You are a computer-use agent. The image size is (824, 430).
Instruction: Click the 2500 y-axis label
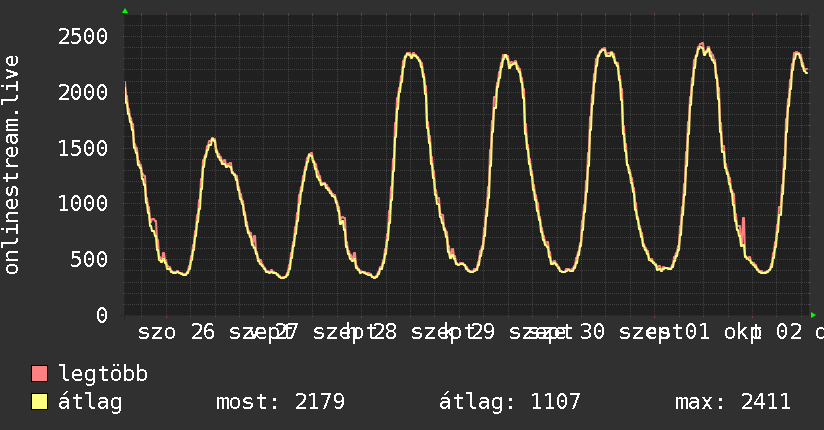(x=83, y=37)
